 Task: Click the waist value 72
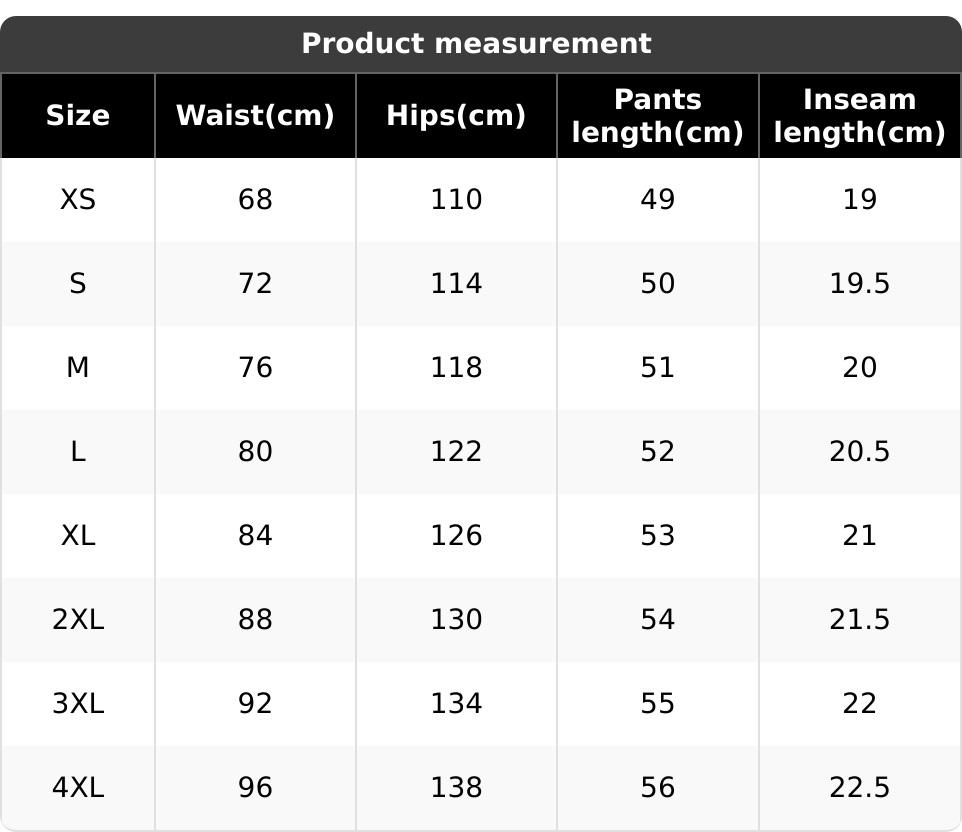255,284
